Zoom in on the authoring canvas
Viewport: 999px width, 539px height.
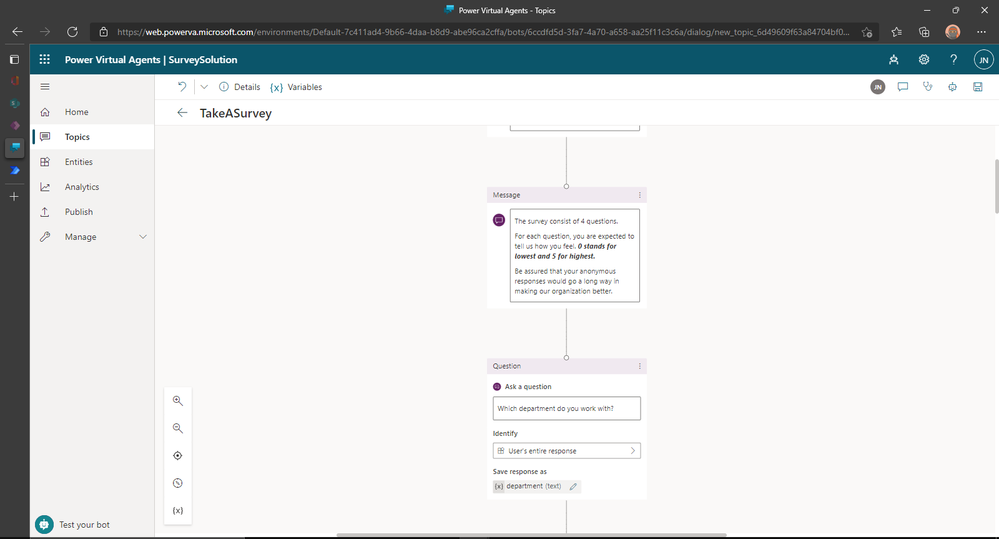click(178, 401)
